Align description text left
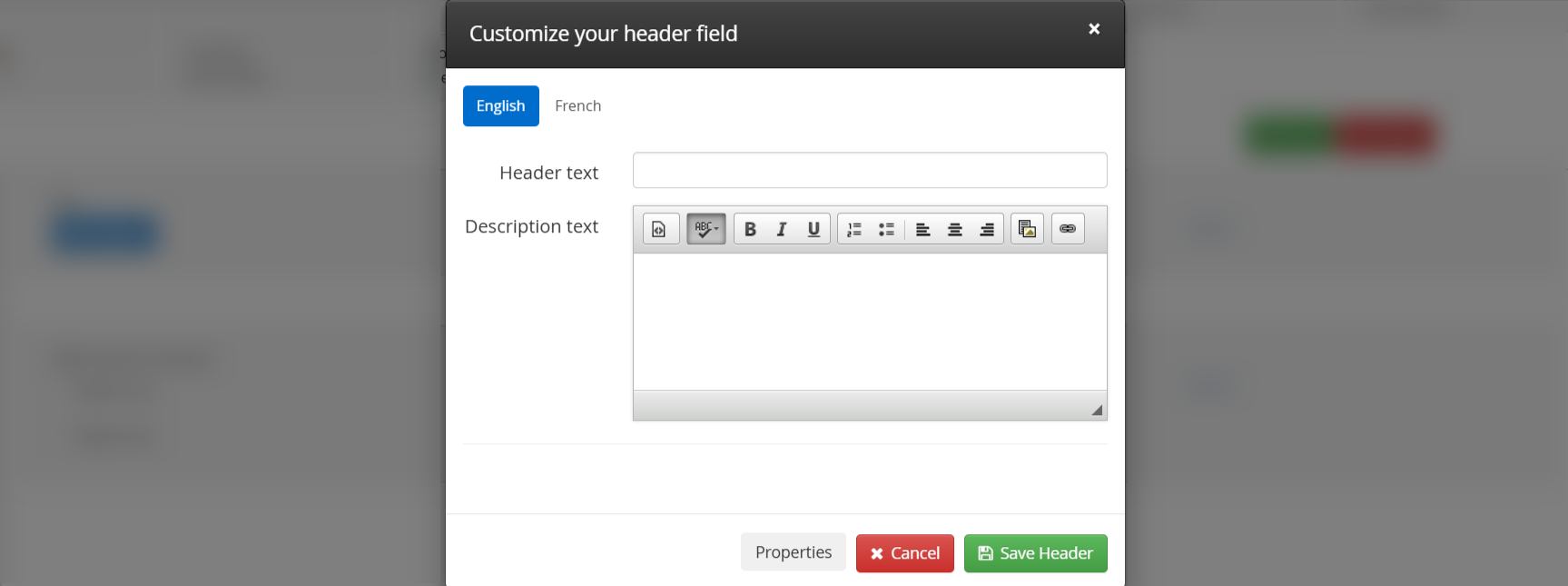The image size is (1568, 586). tap(922, 229)
